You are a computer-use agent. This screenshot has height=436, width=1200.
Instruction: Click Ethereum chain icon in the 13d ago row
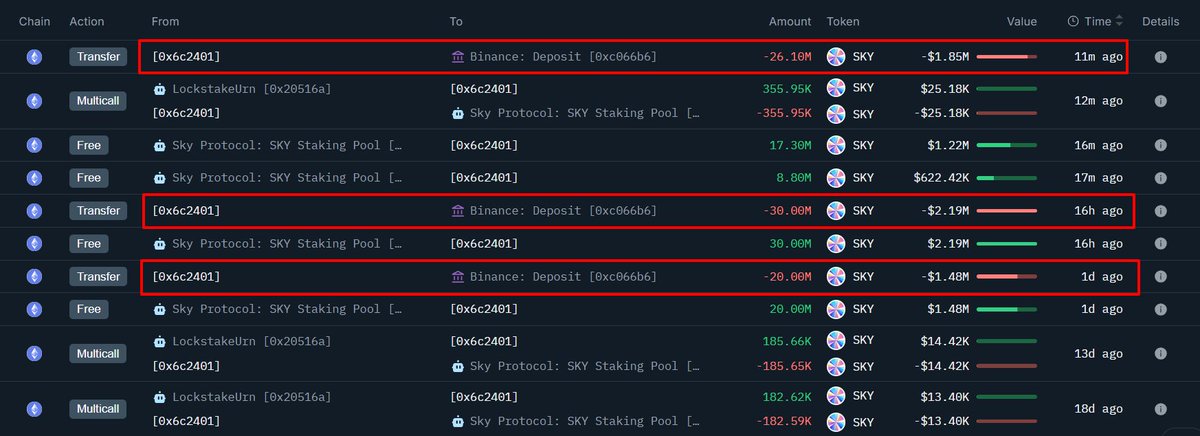pyautogui.click(x=33, y=354)
